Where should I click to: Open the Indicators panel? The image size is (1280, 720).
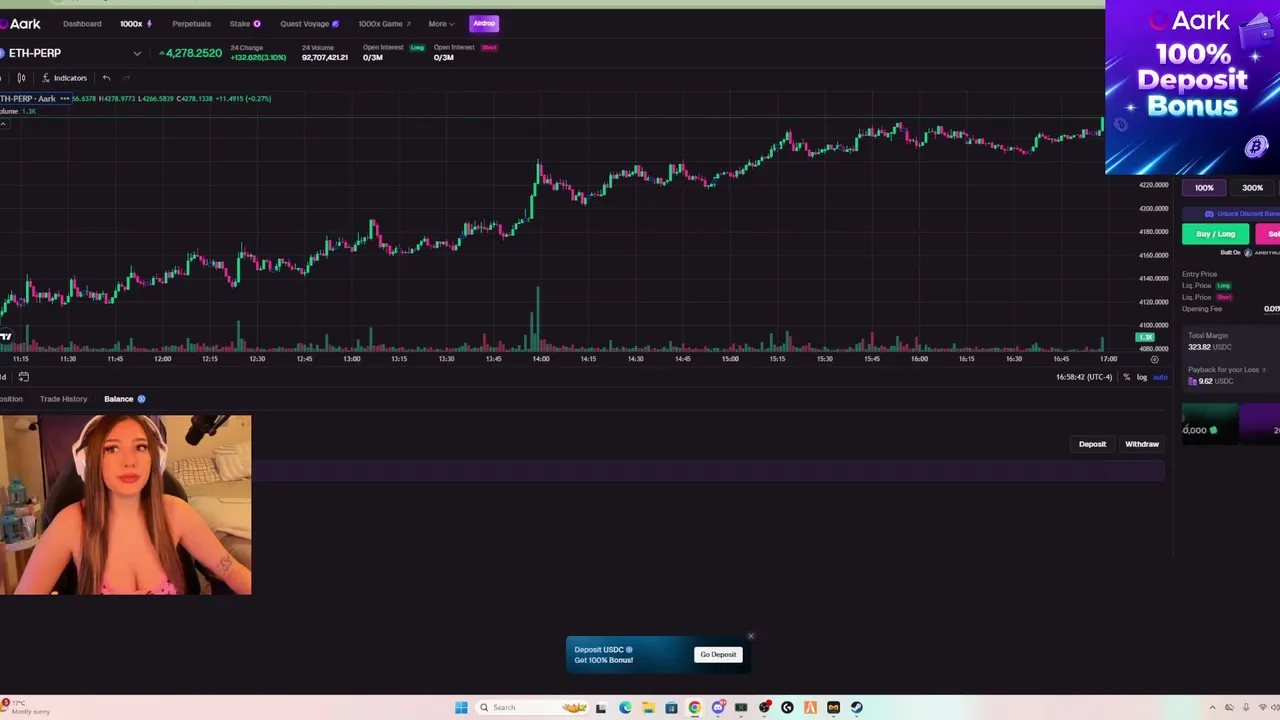[64, 78]
